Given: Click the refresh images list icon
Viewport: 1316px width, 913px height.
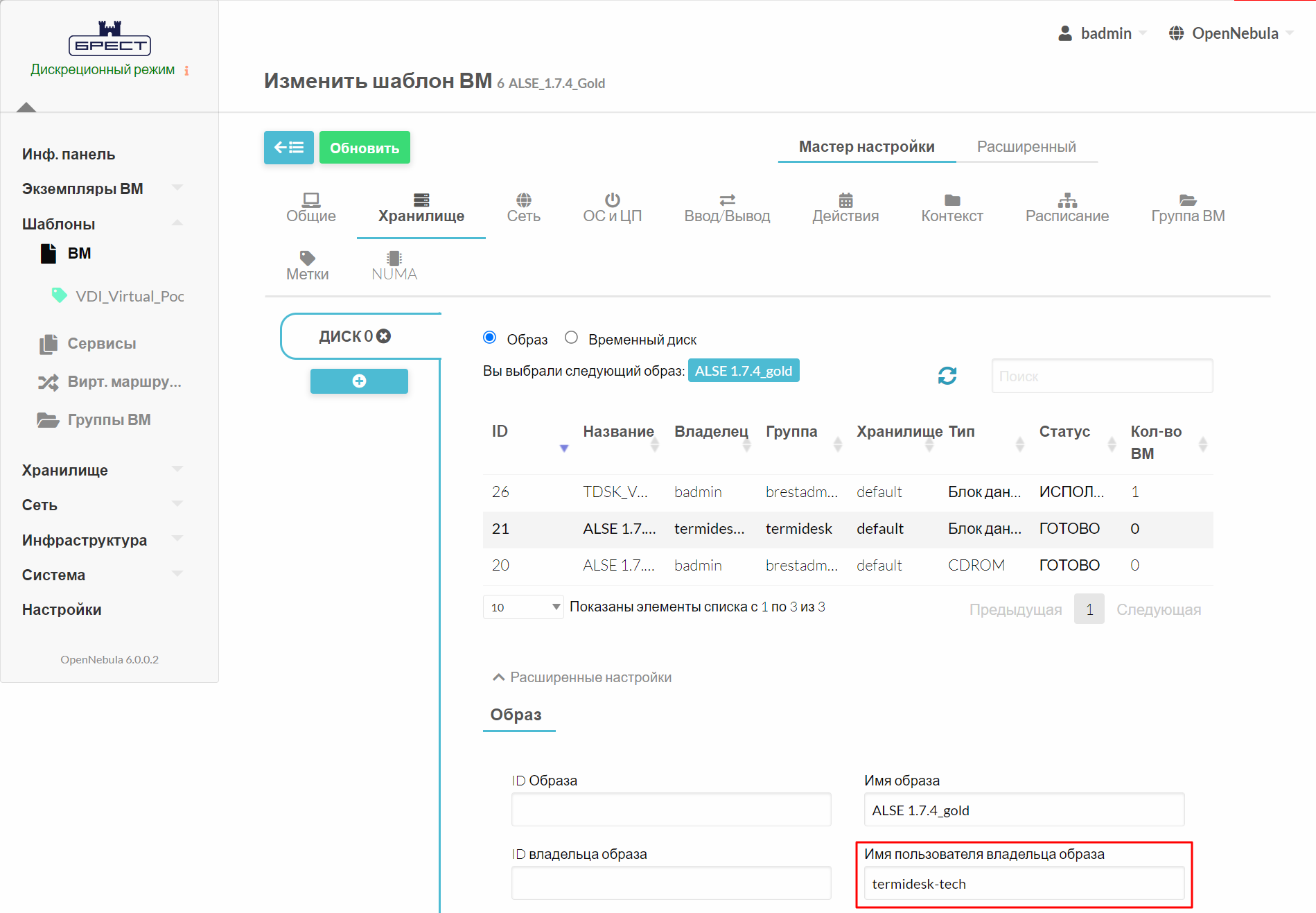Looking at the screenshot, I should (947, 376).
